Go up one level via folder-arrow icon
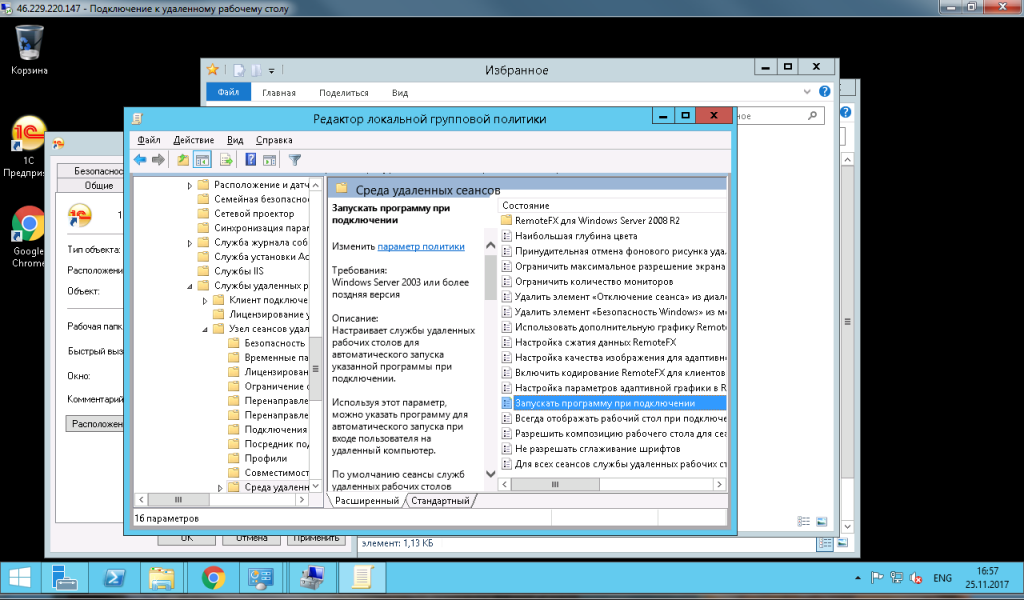The image size is (1024, 600). 183,160
